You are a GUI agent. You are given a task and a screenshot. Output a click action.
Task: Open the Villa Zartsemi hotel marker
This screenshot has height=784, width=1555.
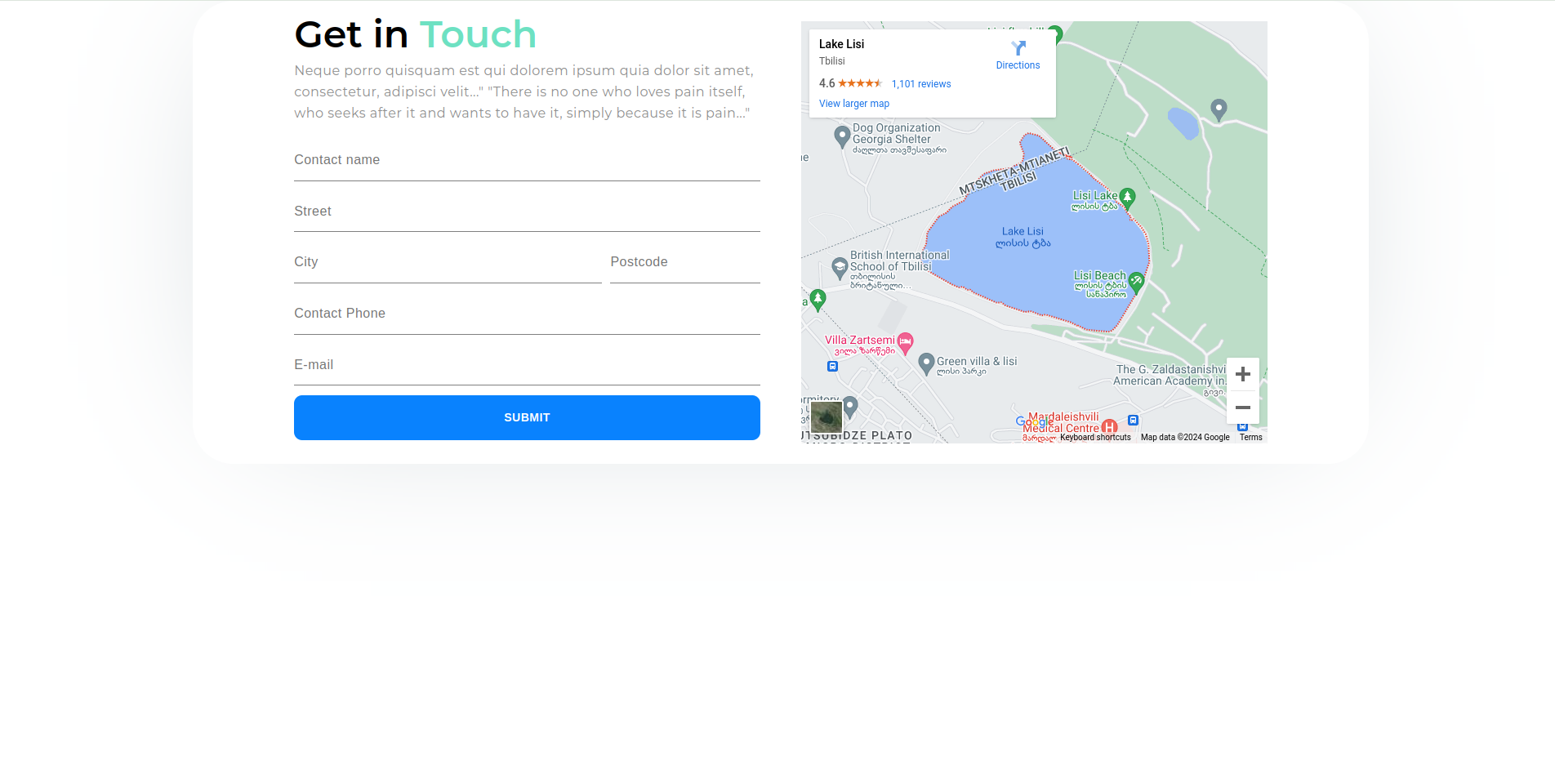(905, 342)
